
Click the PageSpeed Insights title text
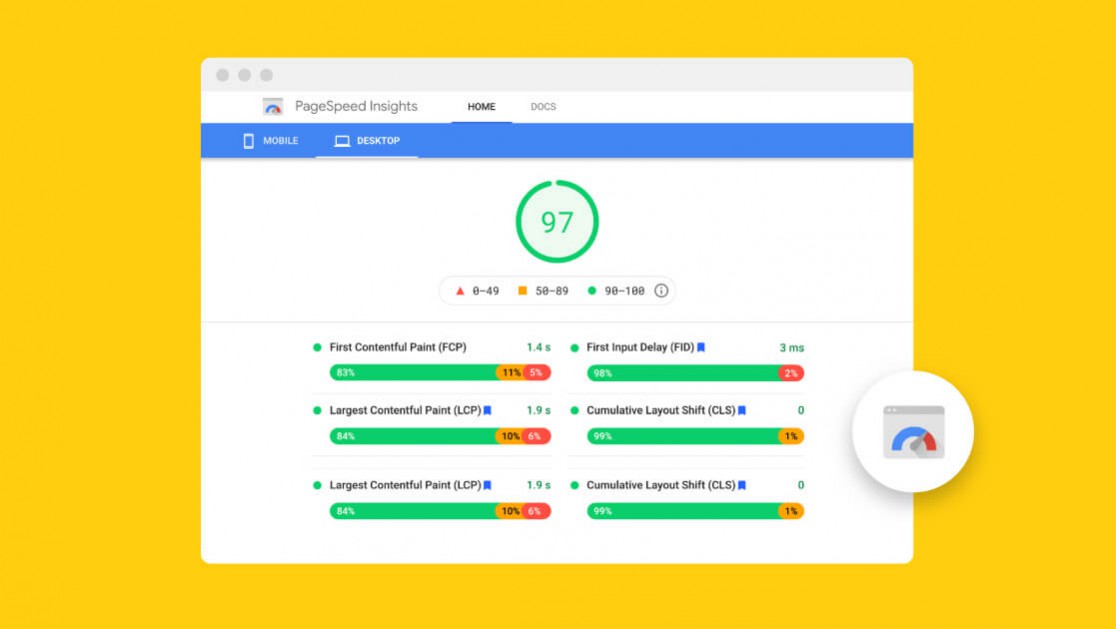(x=357, y=106)
